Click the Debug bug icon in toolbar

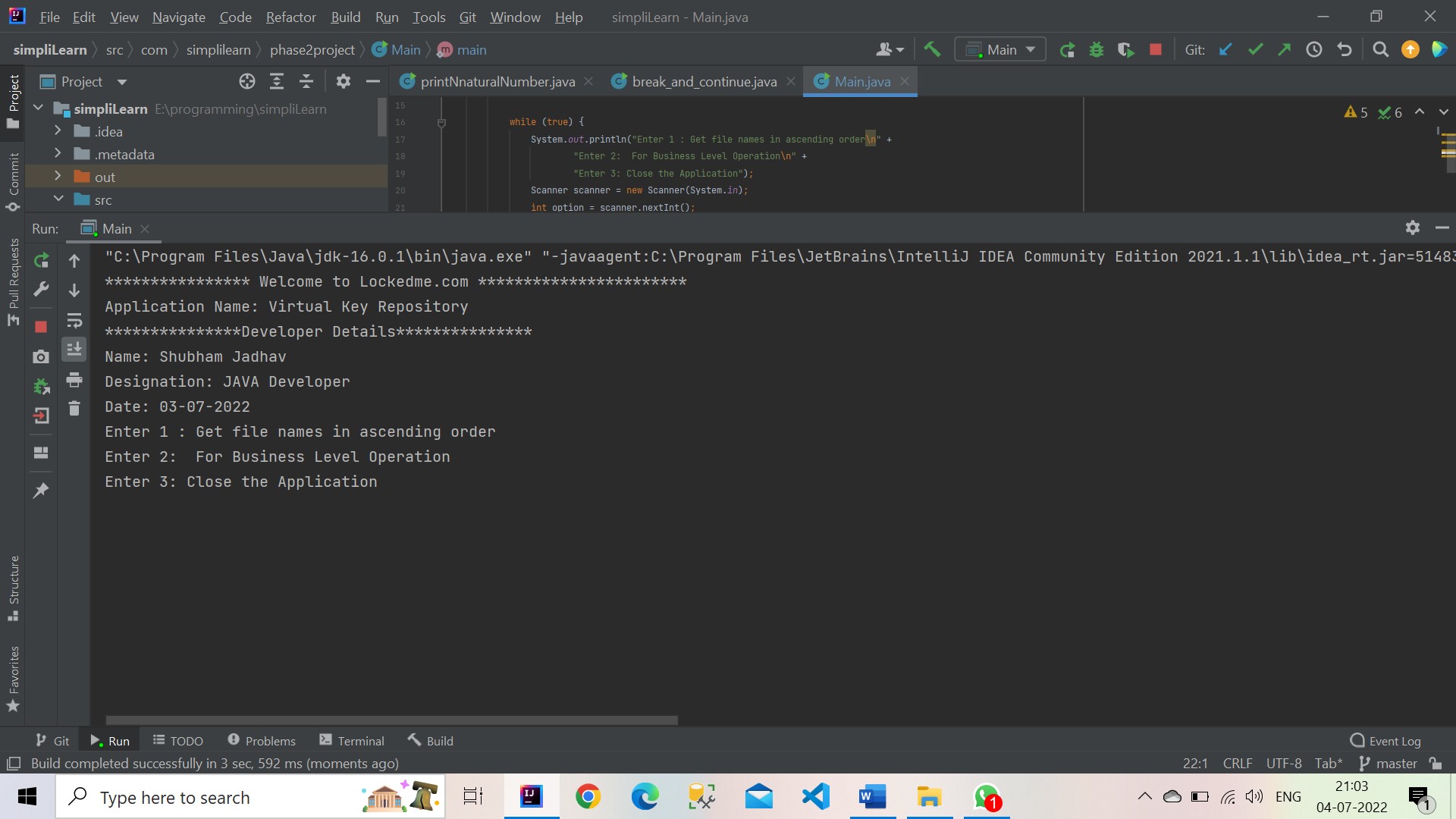pyautogui.click(x=1097, y=50)
